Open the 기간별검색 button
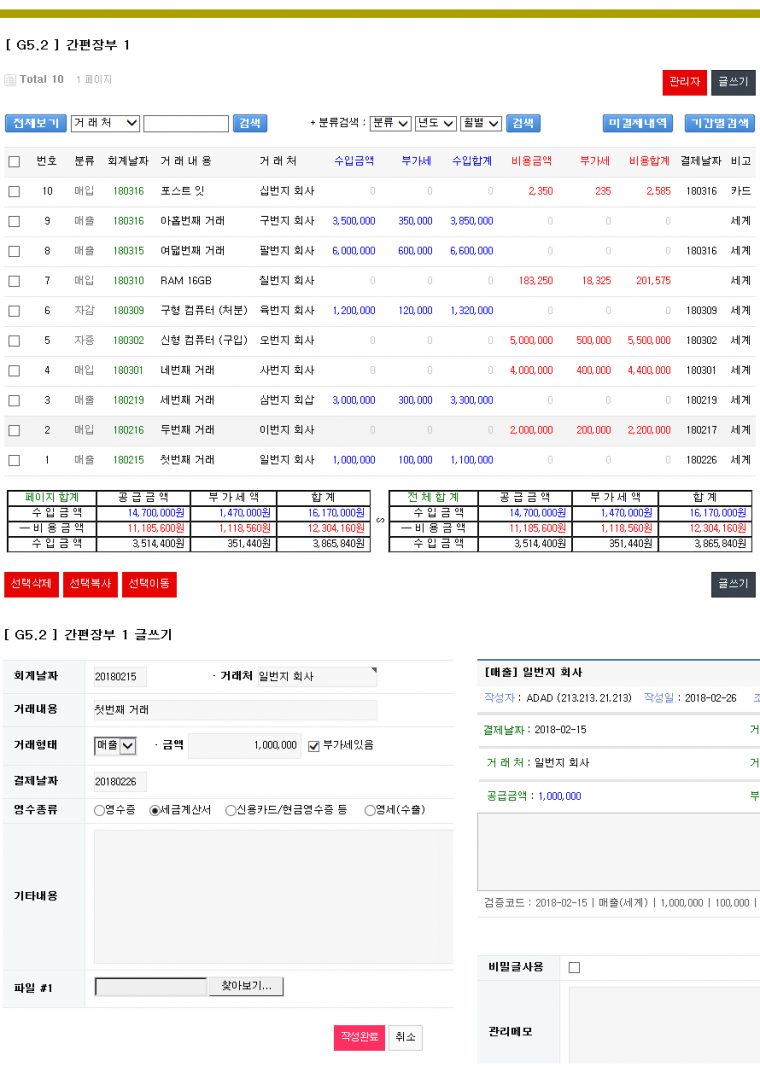 point(719,123)
